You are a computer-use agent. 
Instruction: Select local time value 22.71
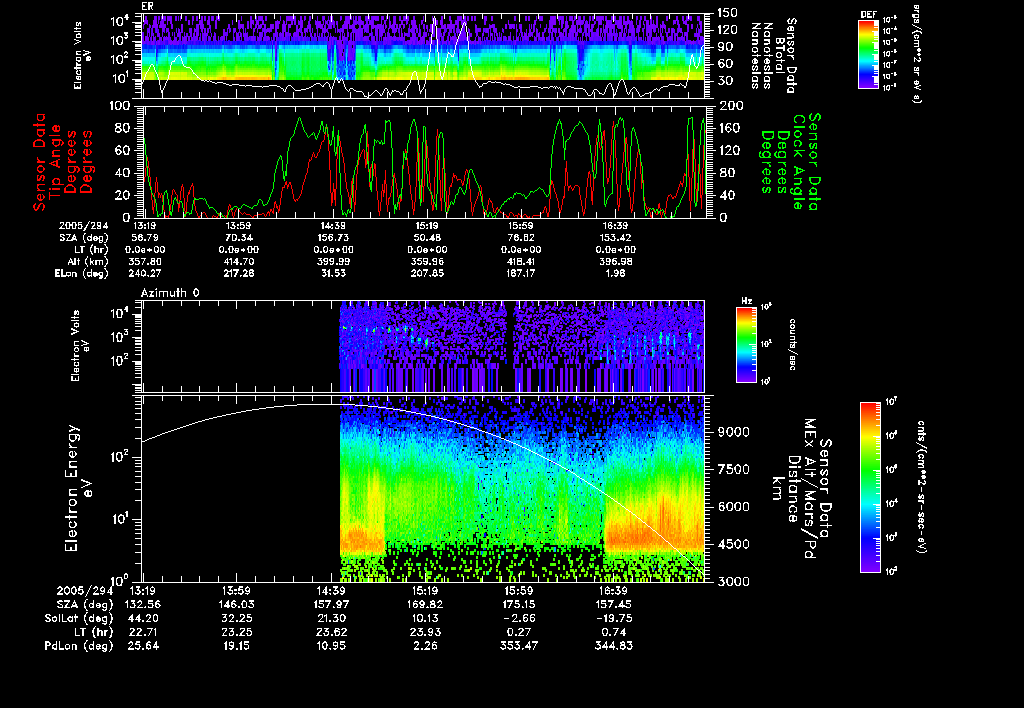point(143,632)
